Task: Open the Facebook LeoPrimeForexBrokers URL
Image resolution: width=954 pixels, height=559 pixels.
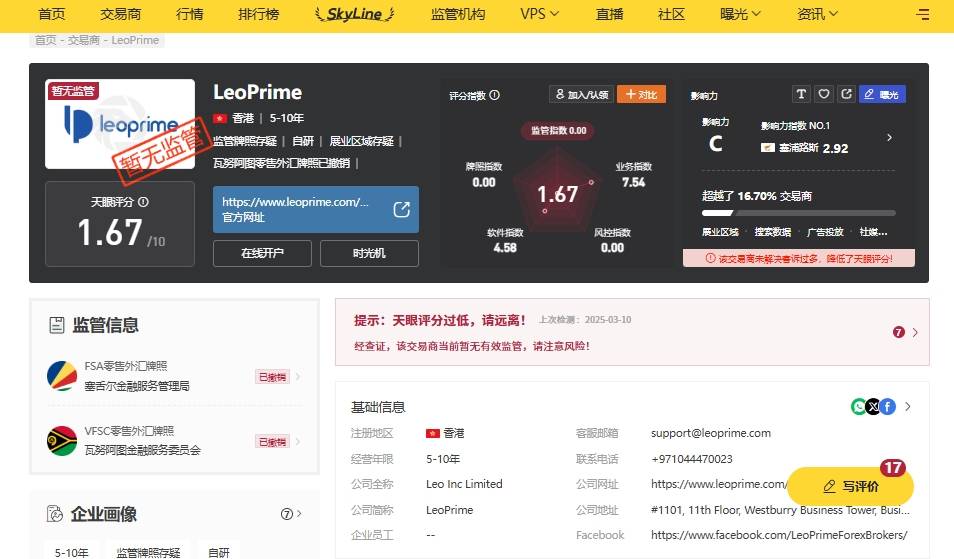Action: (779, 535)
